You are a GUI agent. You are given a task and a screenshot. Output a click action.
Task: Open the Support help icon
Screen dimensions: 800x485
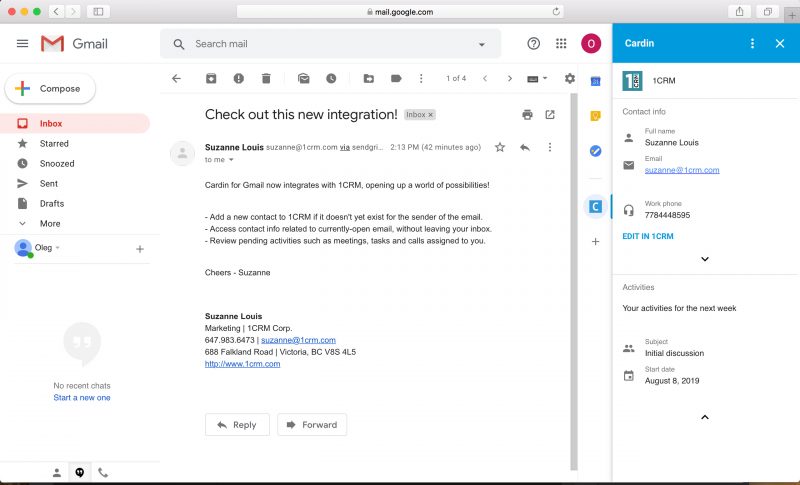point(533,44)
